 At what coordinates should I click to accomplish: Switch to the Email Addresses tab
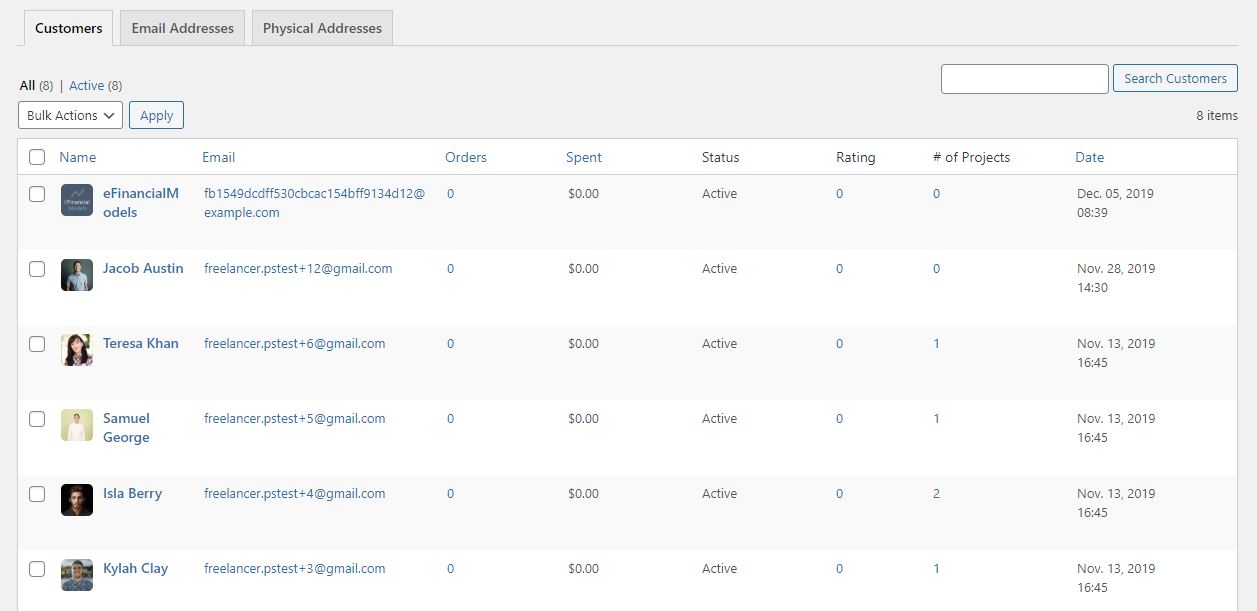point(182,28)
